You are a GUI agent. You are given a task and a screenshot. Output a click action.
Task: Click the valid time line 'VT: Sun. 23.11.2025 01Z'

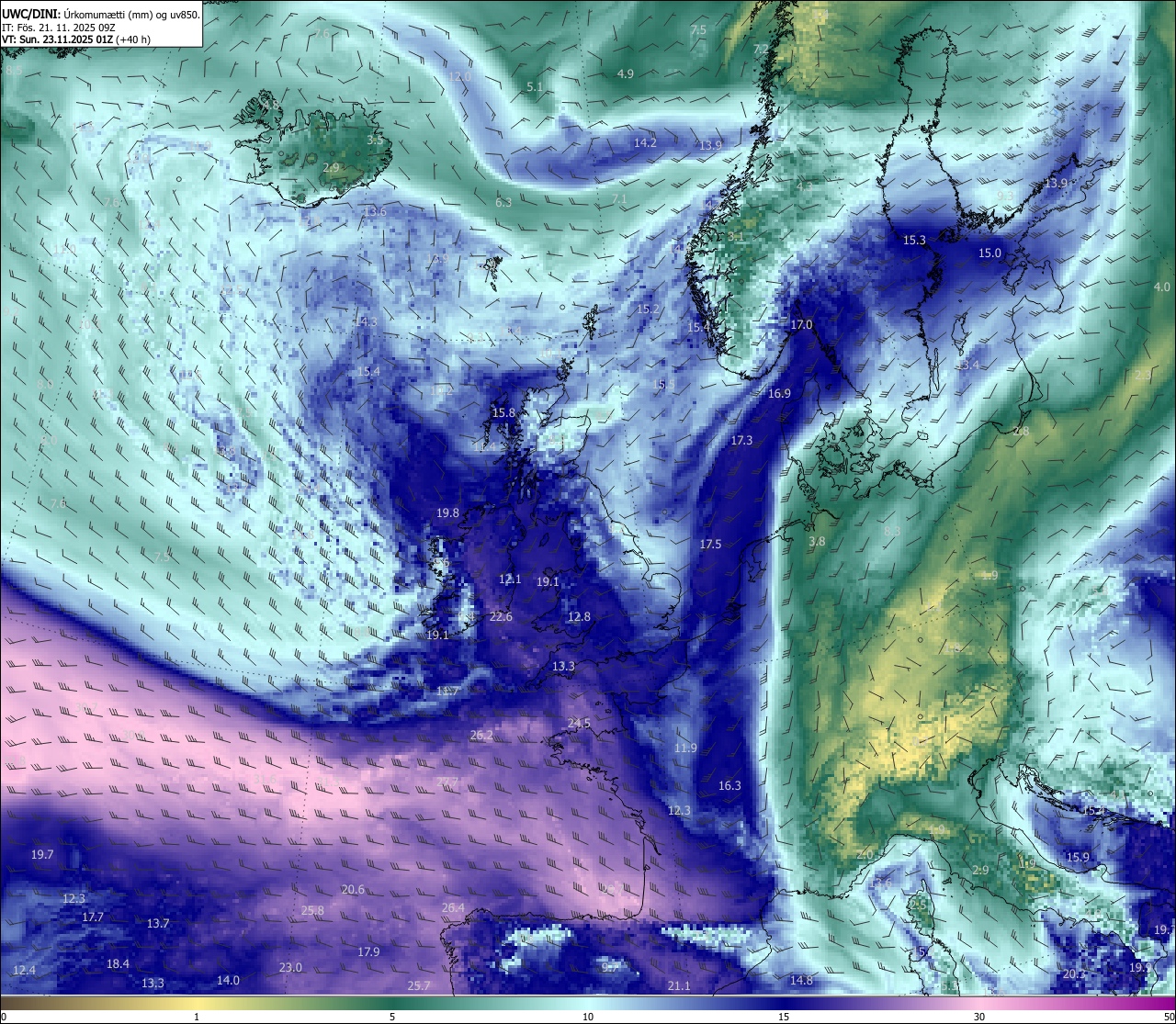point(57,39)
